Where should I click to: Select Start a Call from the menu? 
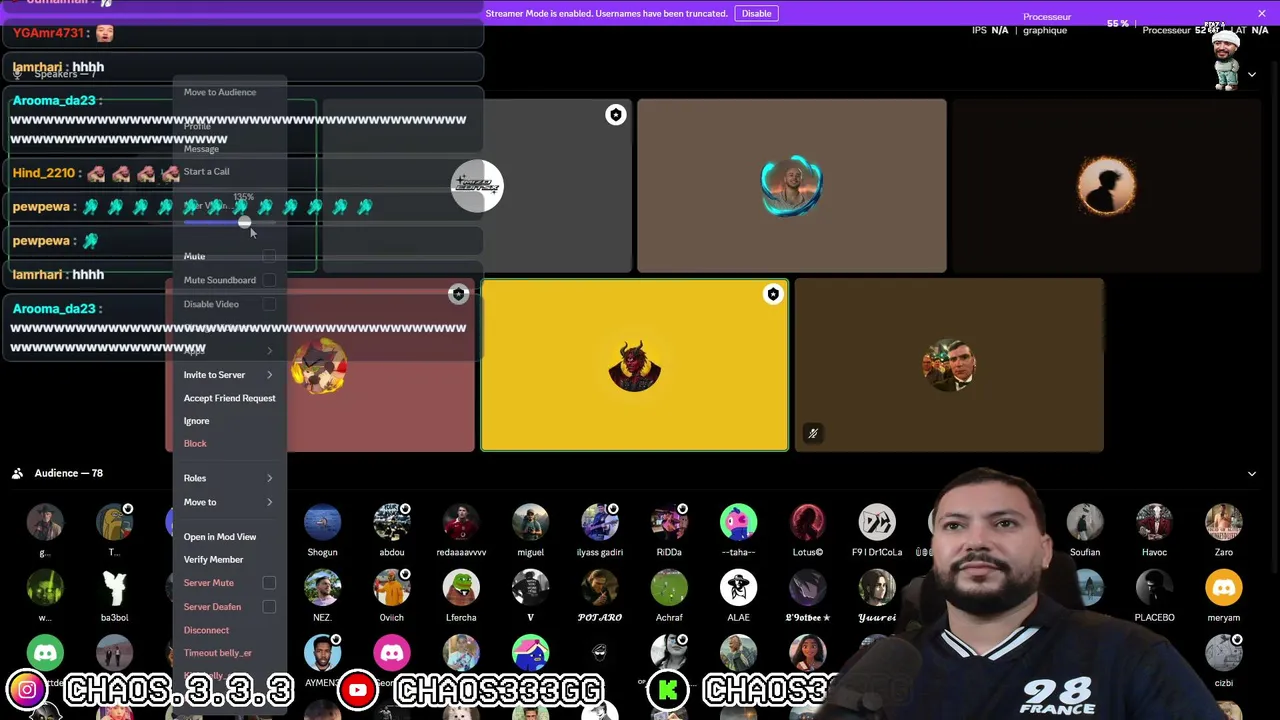tap(207, 172)
